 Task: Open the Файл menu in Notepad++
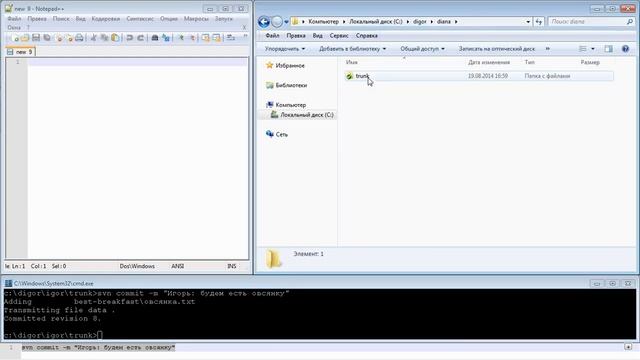tap(14, 19)
